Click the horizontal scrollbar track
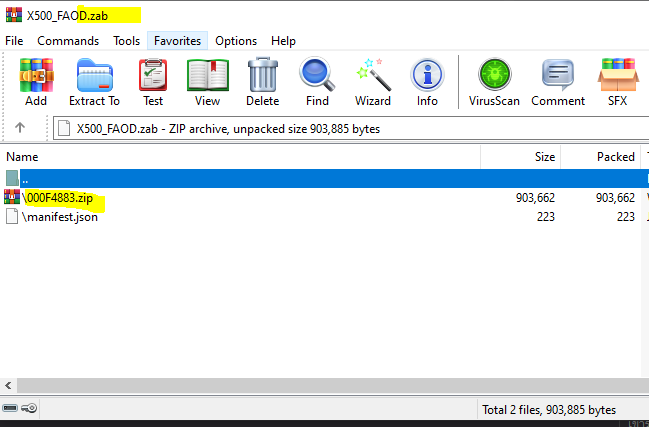649x427 pixels. tap(333, 385)
